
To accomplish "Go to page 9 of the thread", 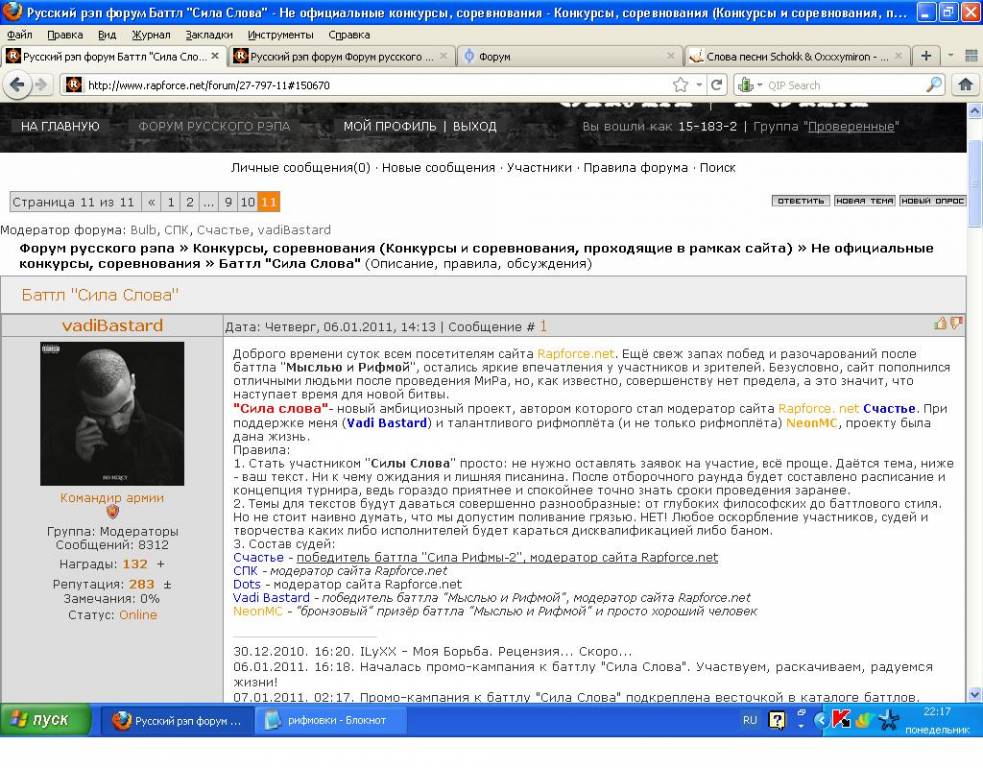I will tap(228, 202).
